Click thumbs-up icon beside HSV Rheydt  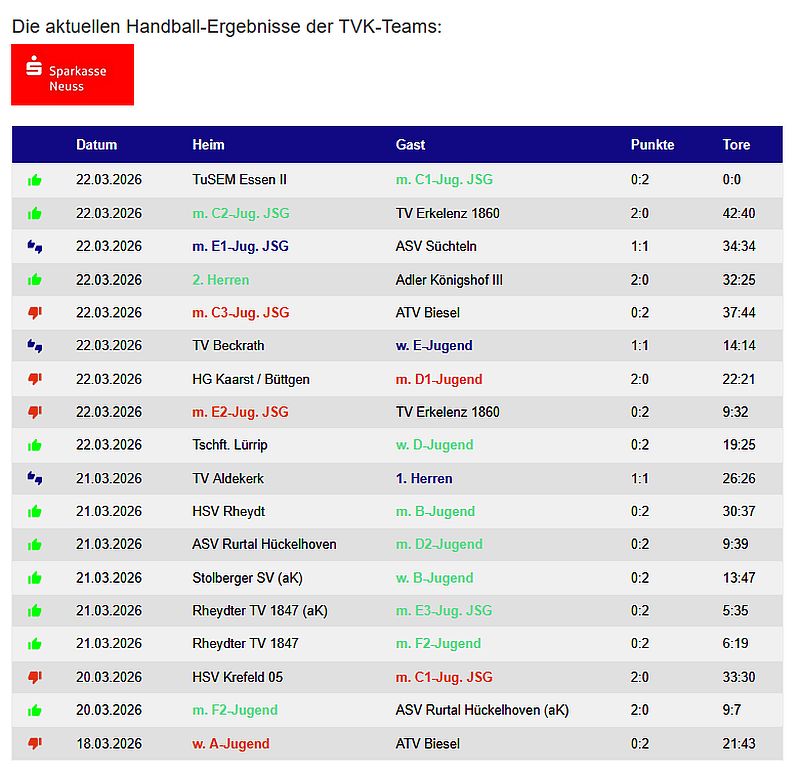click(x=35, y=511)
